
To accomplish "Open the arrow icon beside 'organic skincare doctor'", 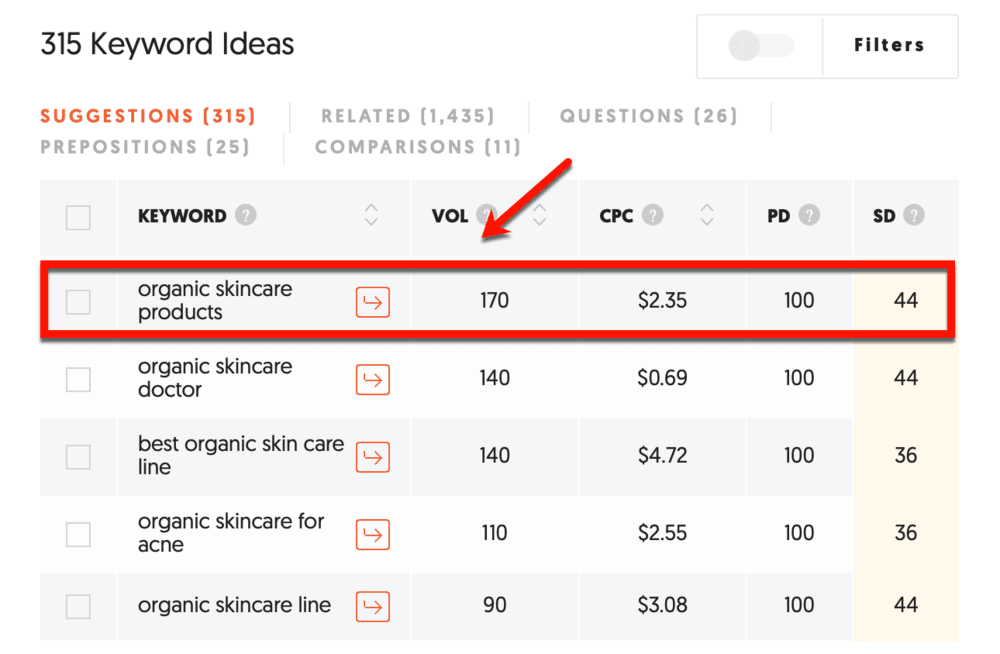I will tap(371, 379).
